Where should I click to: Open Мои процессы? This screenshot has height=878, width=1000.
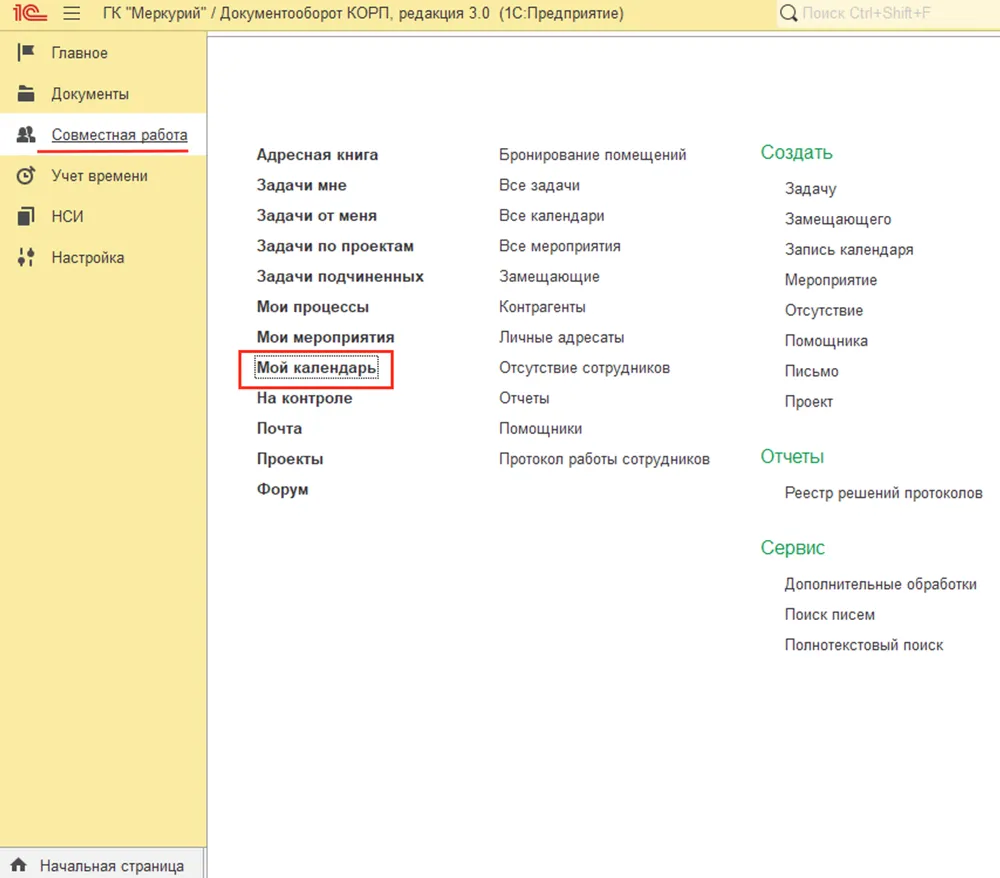click(x=312, y=307)
